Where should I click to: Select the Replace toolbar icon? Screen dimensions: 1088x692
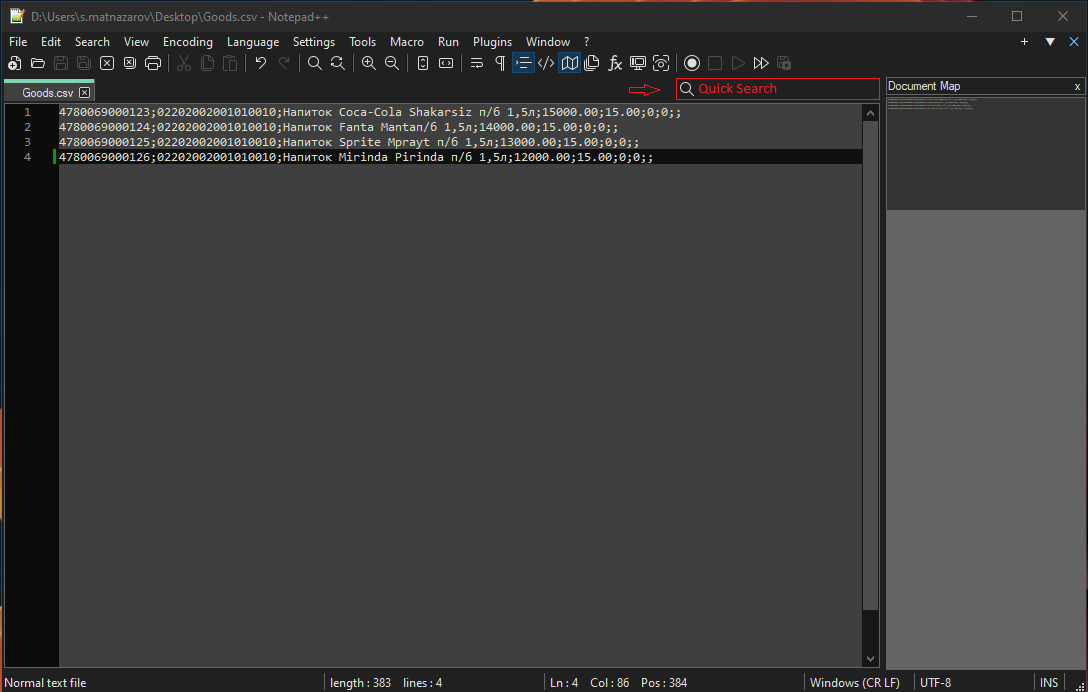tap(338, 63)
